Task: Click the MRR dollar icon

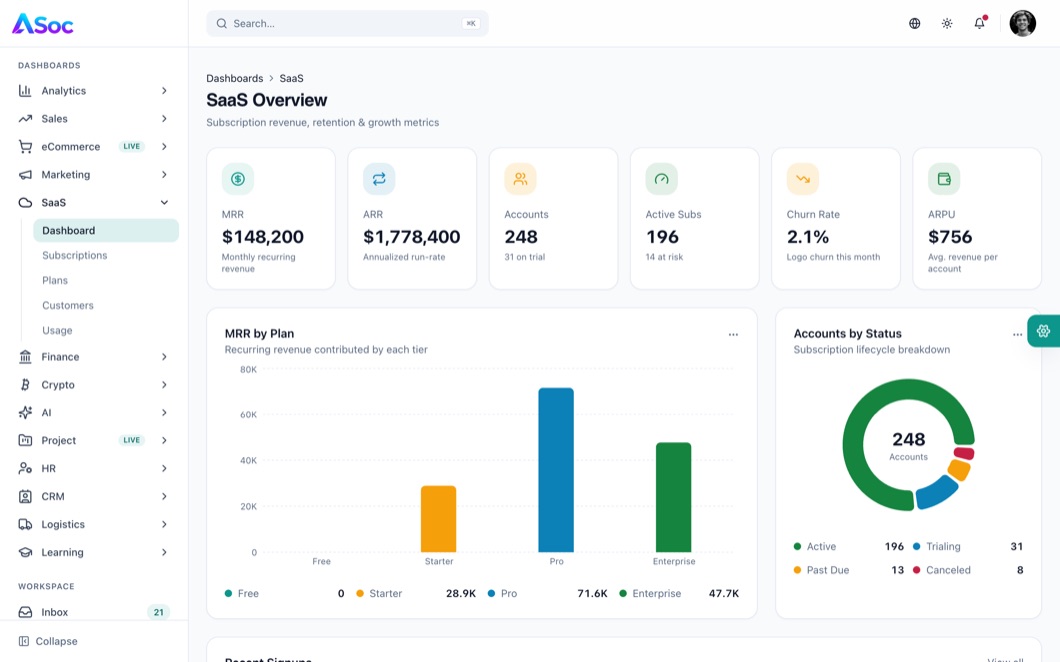Action: 238,179
